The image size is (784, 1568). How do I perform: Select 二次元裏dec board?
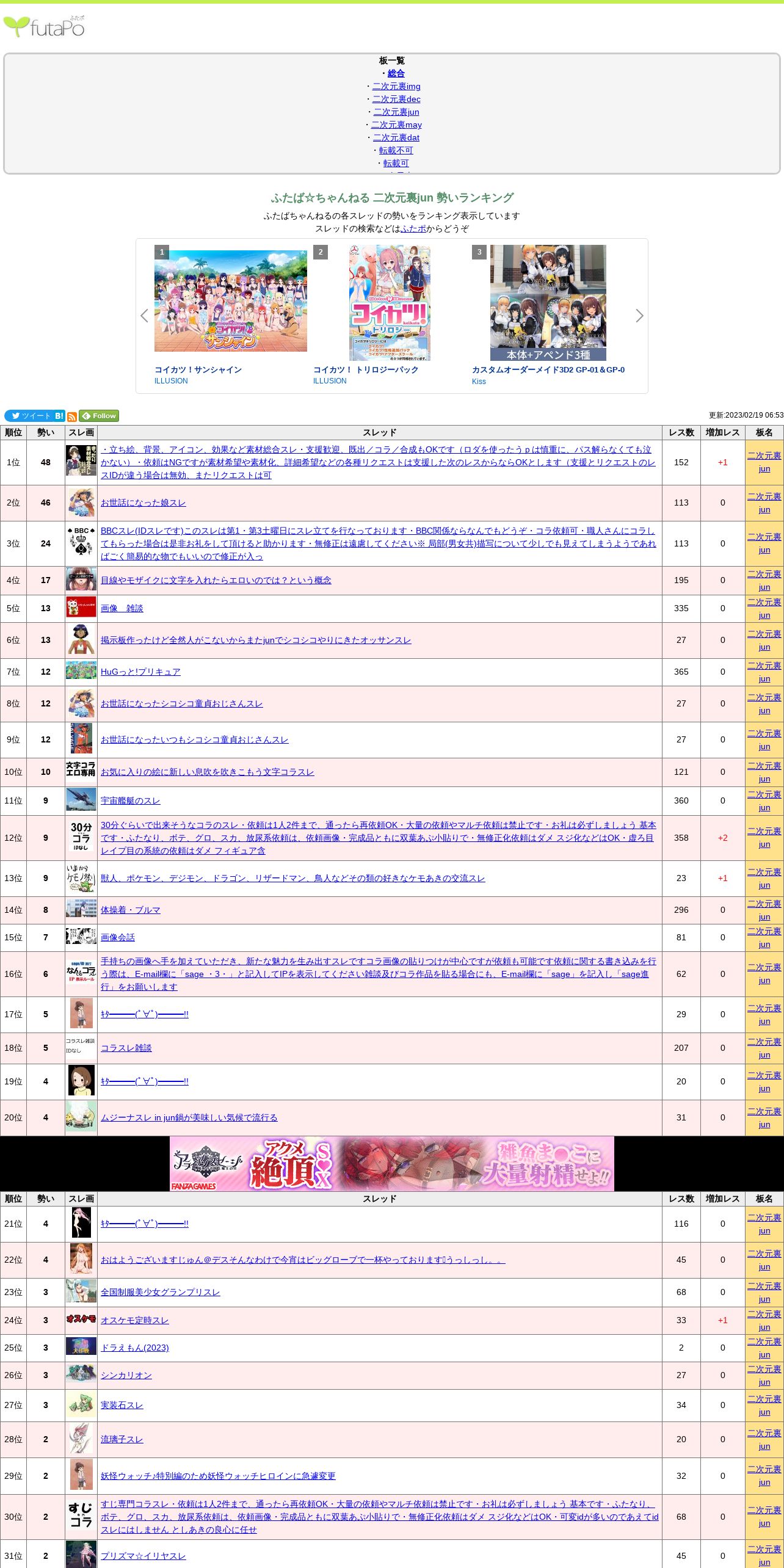[x=396, y=99]
